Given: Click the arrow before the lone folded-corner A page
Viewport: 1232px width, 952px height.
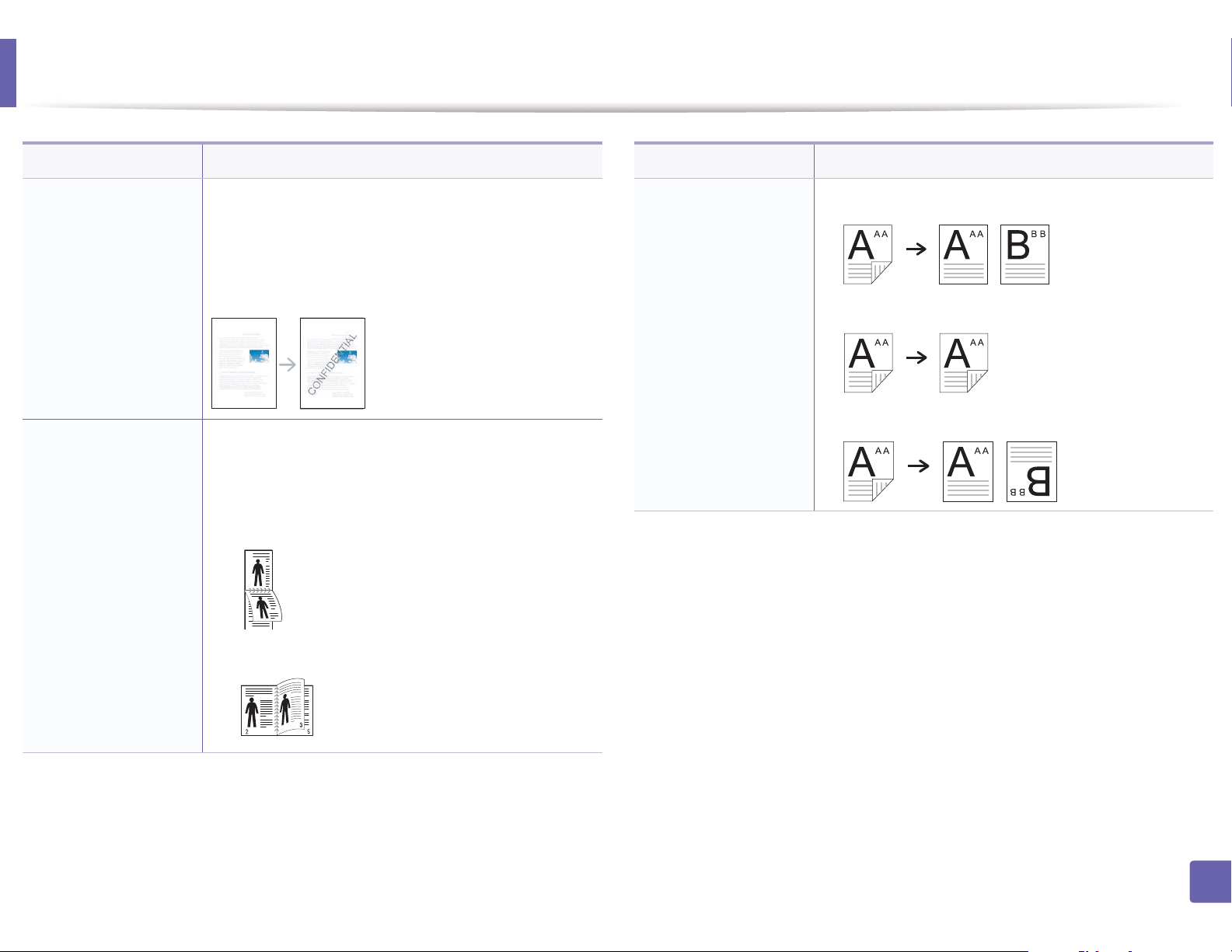Looking at the screenshot, I should (917, 357).
